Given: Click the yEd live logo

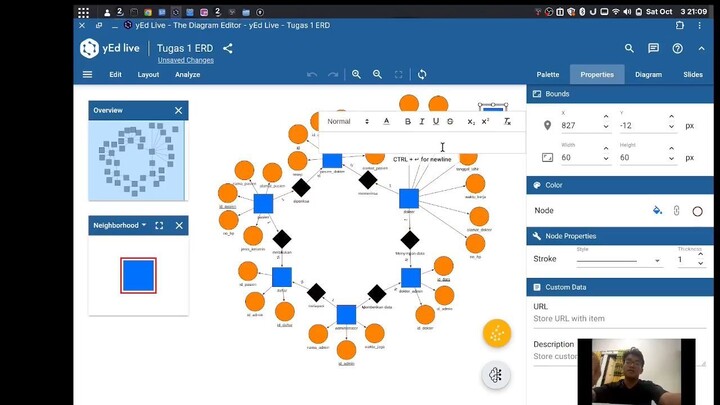Looking at the screenshot, I should tap(110, 48).
